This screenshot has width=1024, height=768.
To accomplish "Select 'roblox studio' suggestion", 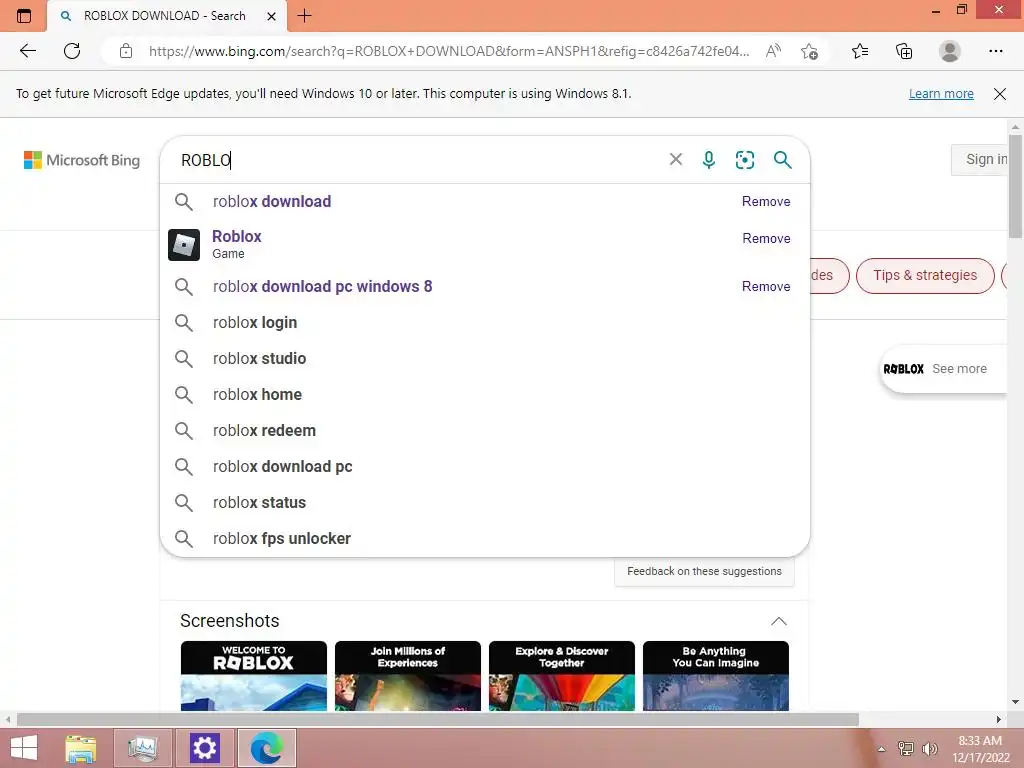I will [x=485, y=359].
